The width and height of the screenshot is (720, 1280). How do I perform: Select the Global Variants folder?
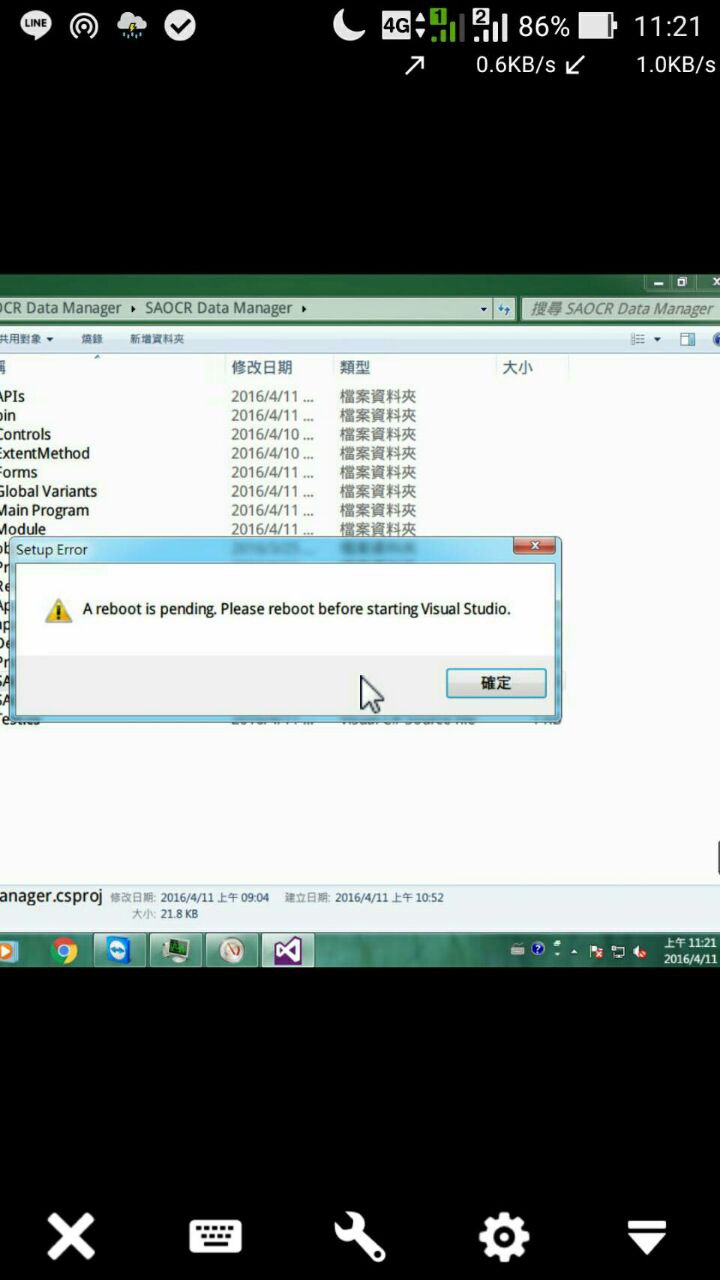pyautogui.click(x=48, y=491)
